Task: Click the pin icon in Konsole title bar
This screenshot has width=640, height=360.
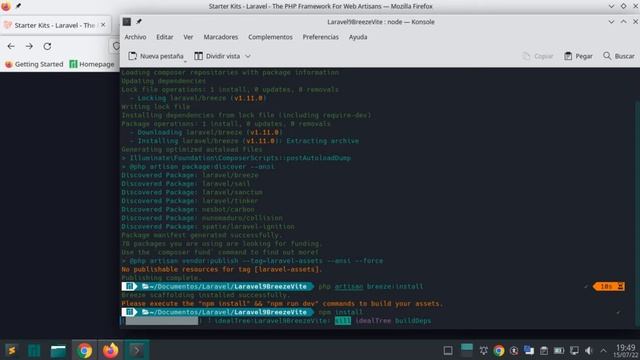Action: [x=139, y=21]
